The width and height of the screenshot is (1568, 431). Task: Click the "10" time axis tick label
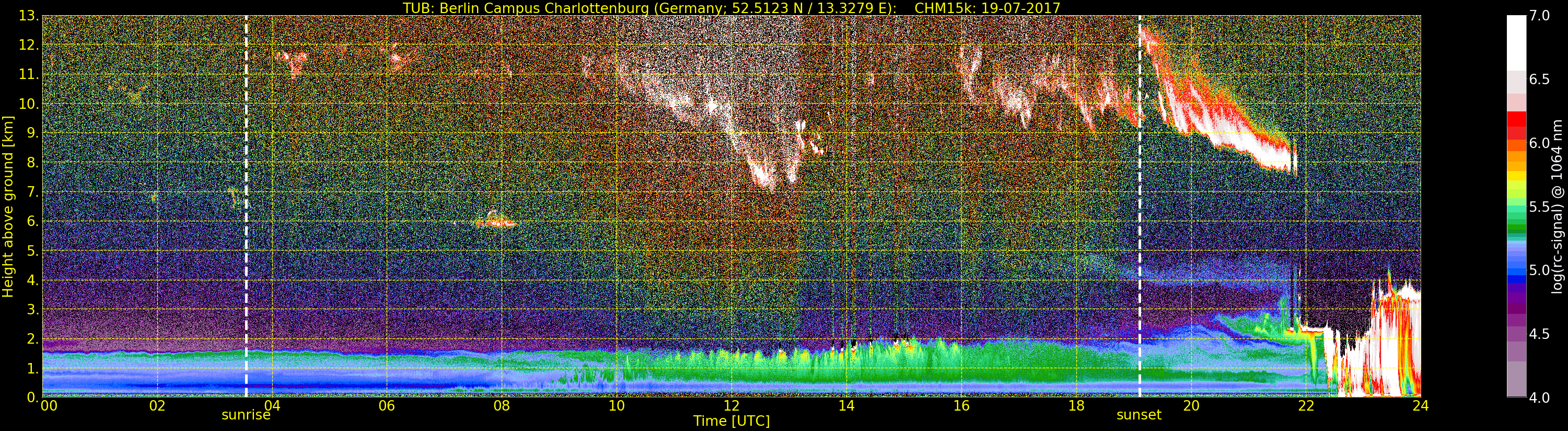617,405
